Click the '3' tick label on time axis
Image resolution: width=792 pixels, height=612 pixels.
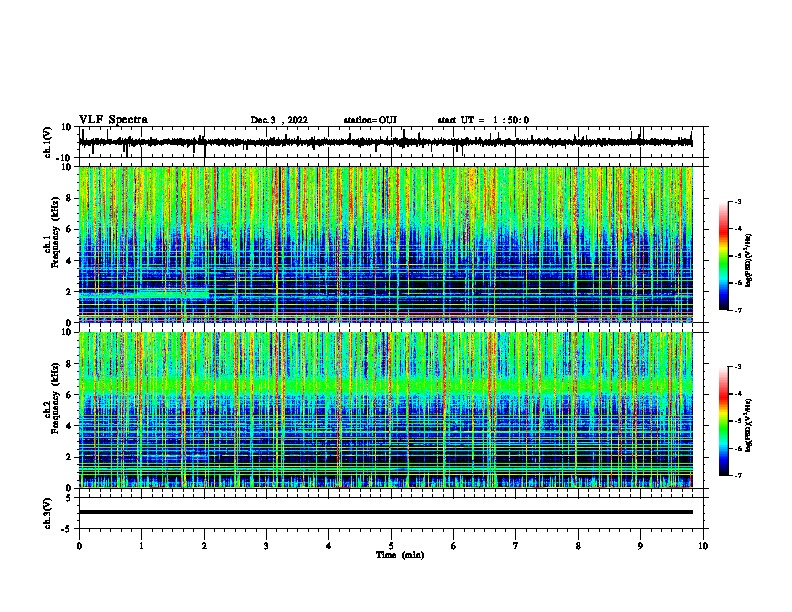pyautogui.click(x=266, y=546)
